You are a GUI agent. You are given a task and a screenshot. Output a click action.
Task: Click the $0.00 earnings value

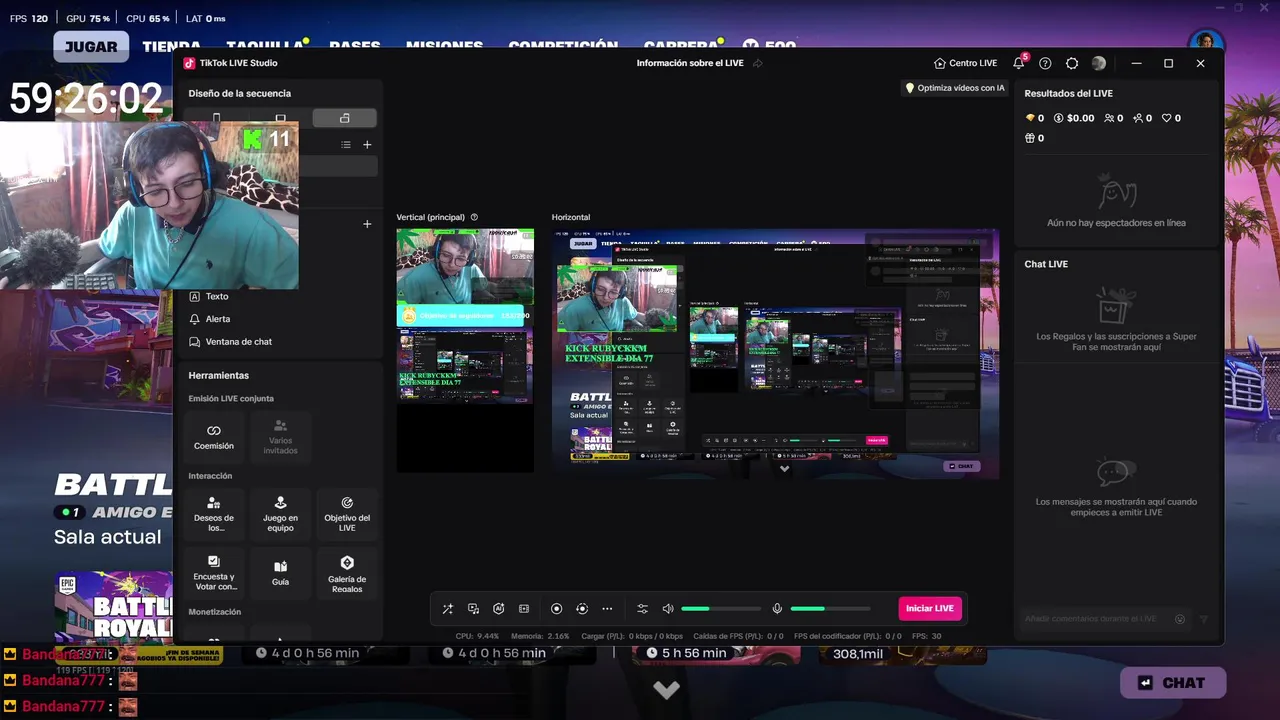pyautogui.click(x=1074, y=118)
